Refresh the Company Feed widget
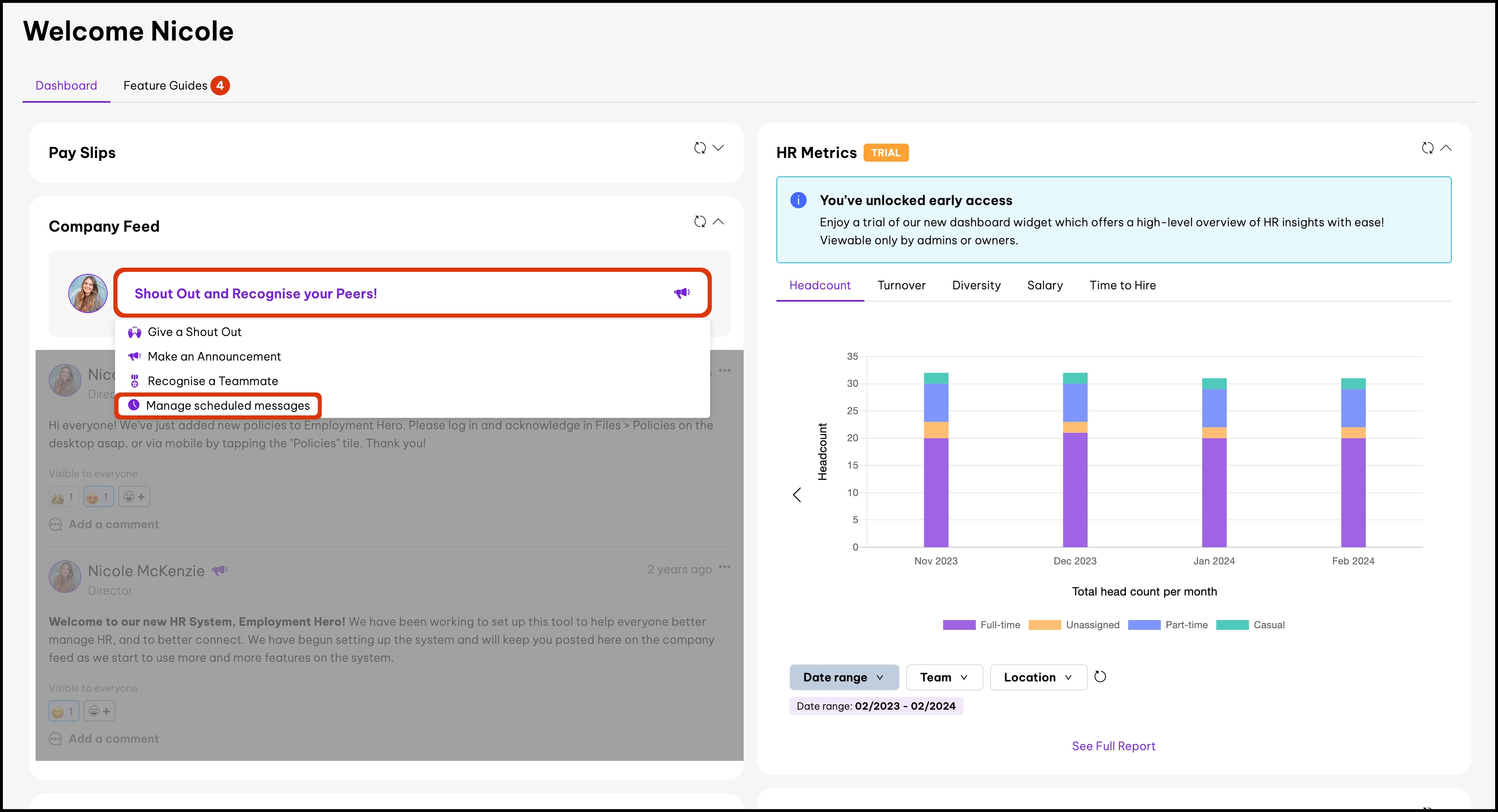Viewport: 1498px width, 812px height. coord(699,221)
